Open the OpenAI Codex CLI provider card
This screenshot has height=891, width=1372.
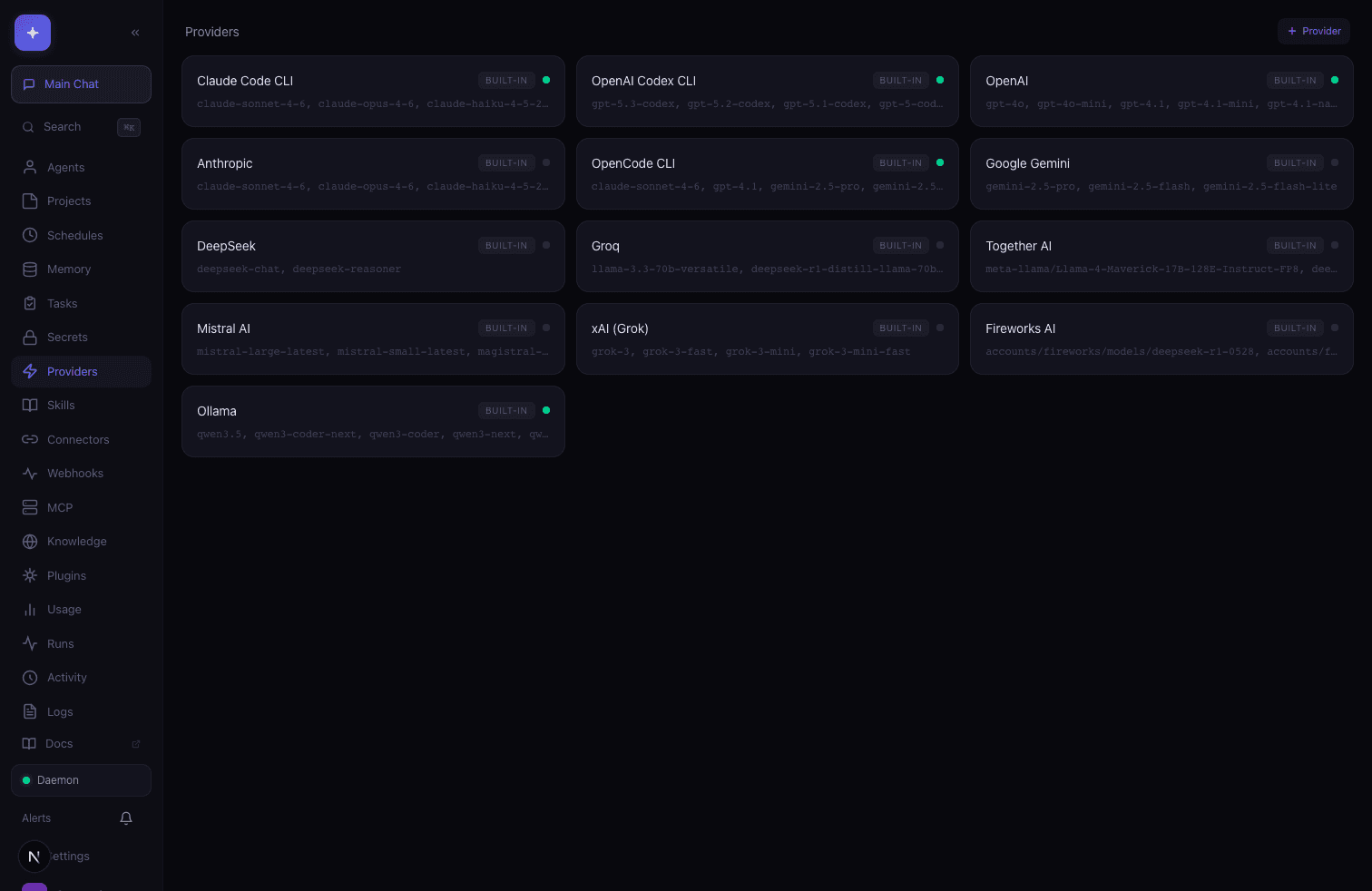[x=768, y=91]
